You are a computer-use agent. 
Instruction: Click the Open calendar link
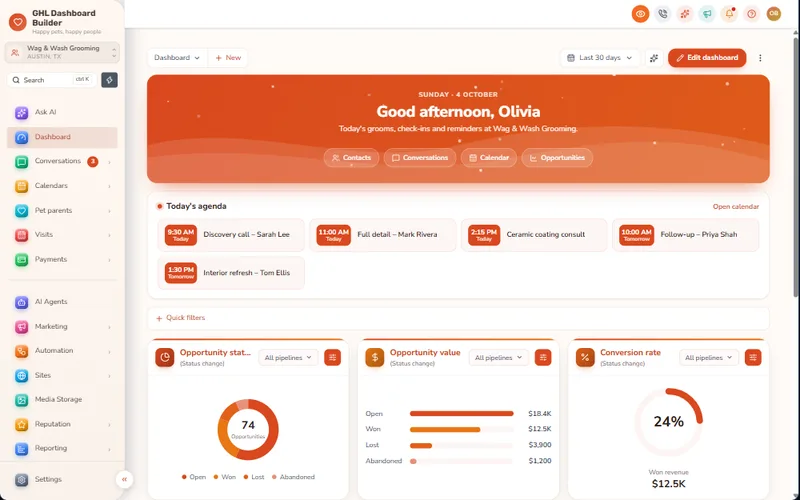(735, 207)
